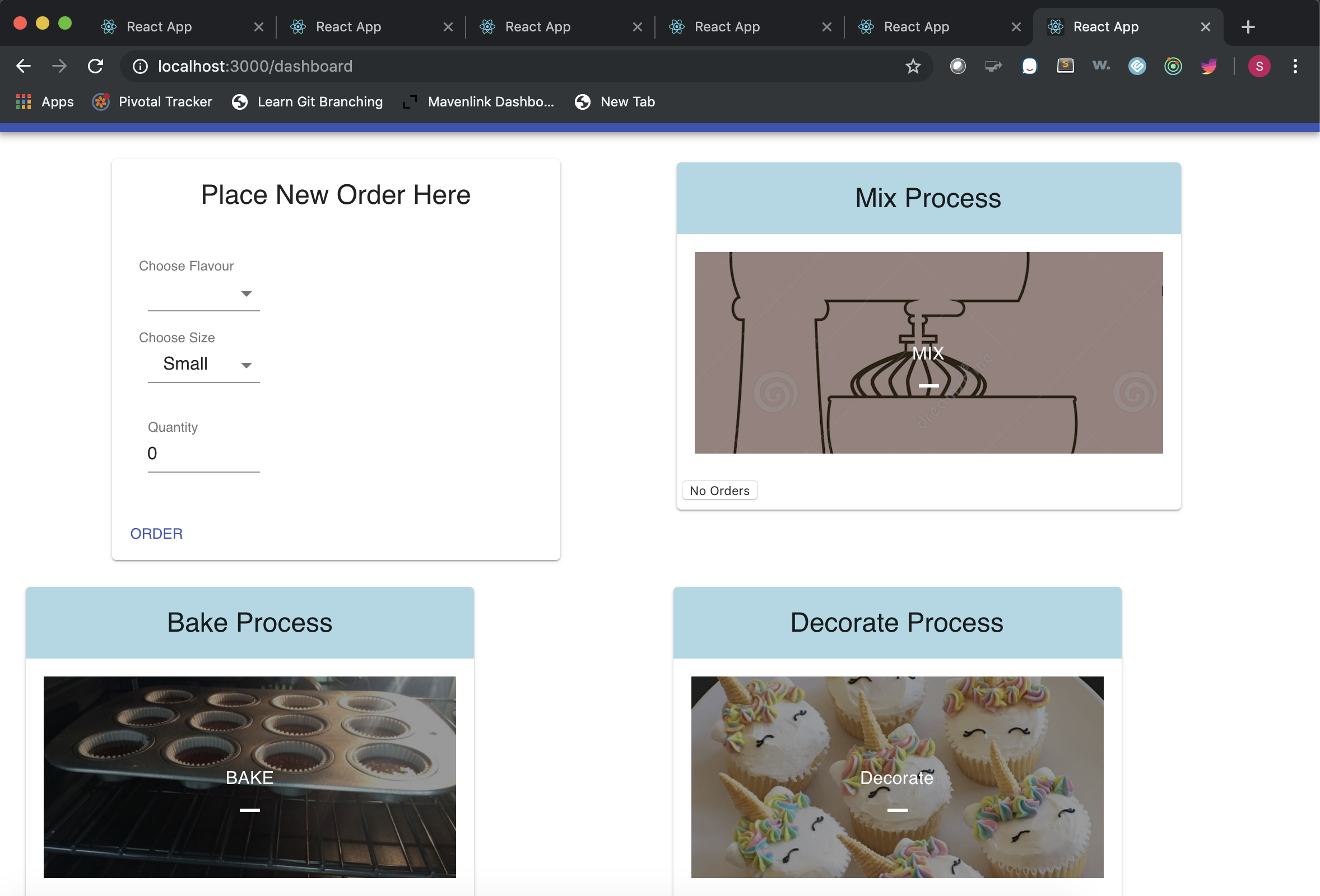Open new tab with plus icon
Viewport: 1320px width, 896px height.
(1248, 27)
